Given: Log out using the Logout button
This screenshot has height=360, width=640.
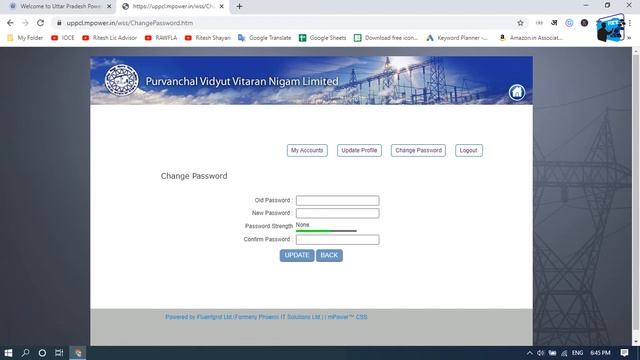Looking at the screenshot, I should (x=469, y=150).
